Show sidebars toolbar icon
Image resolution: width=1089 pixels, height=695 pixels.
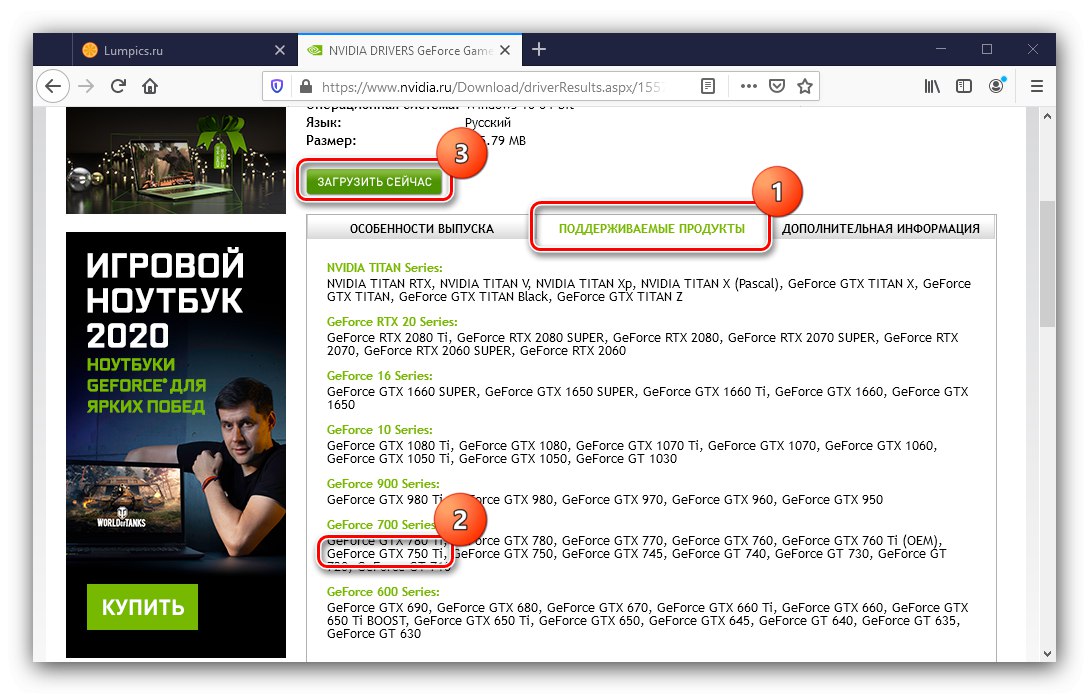point(964,86)
